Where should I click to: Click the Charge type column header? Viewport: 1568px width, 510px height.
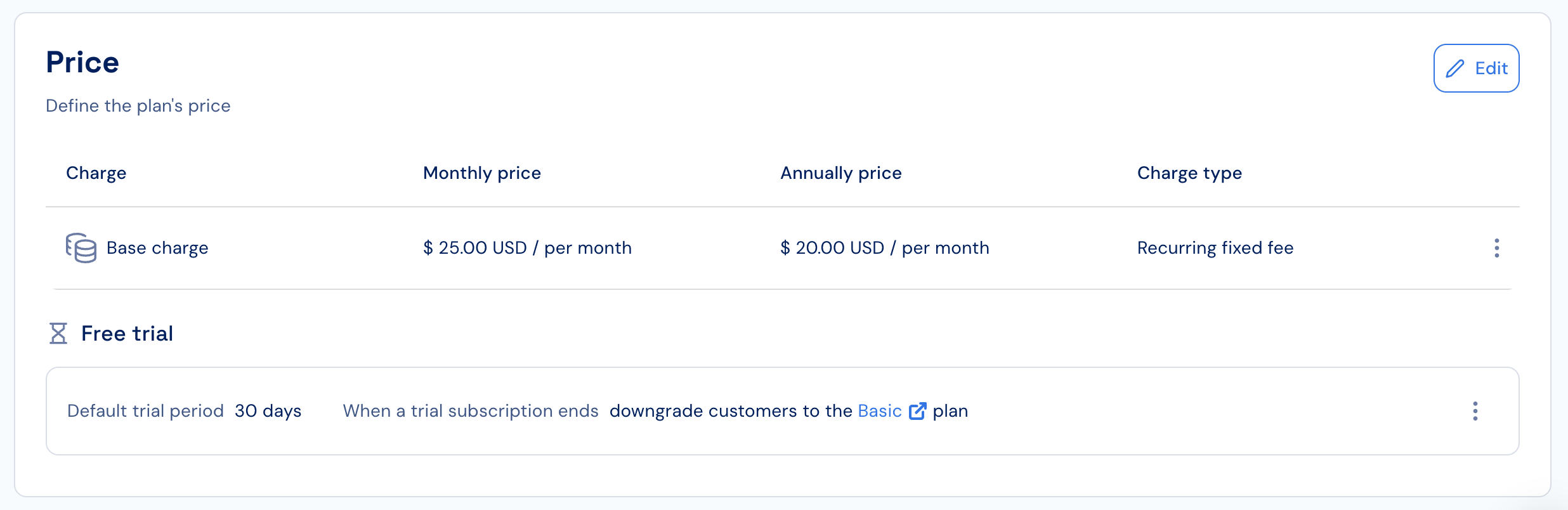[1189, 173]
